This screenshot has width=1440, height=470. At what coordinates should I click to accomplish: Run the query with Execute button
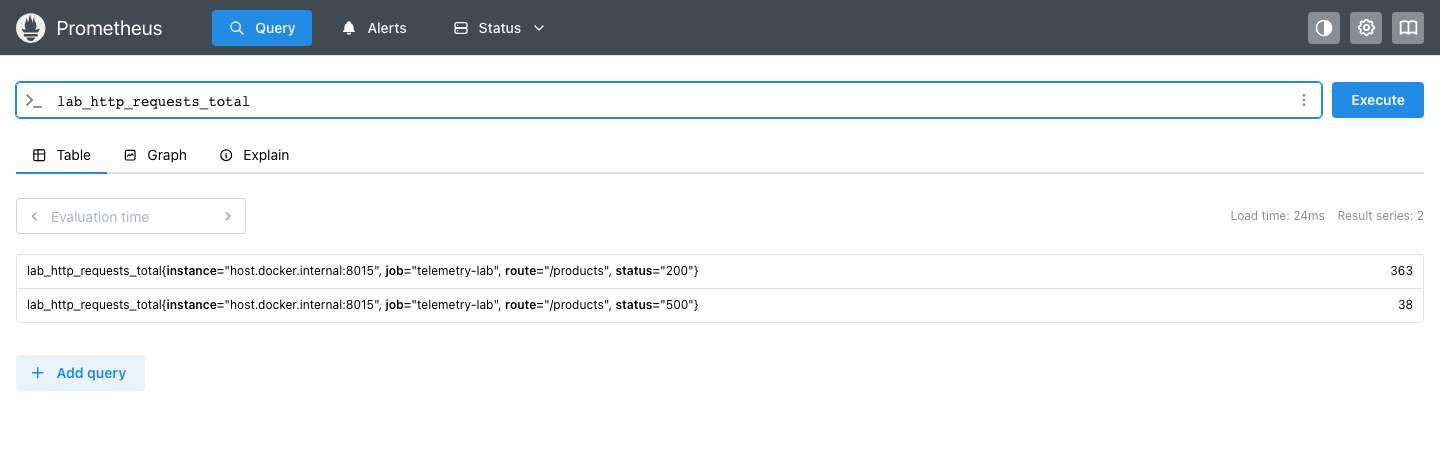[x=1378, y=100]
